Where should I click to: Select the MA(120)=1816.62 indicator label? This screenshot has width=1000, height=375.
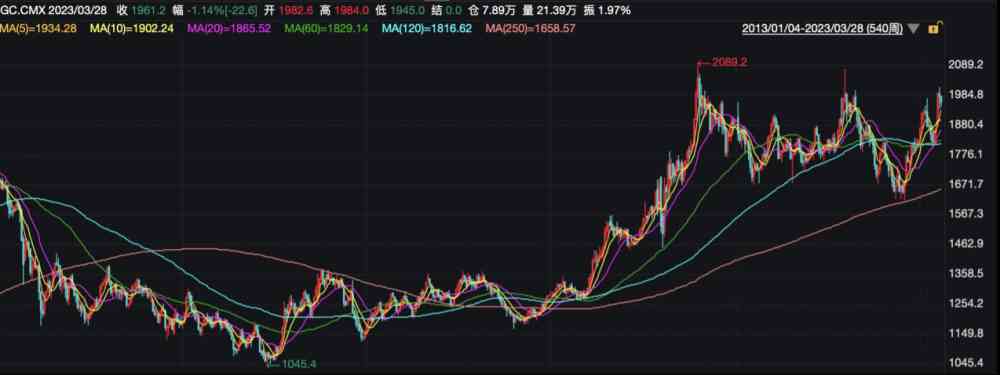coord(427,28)
